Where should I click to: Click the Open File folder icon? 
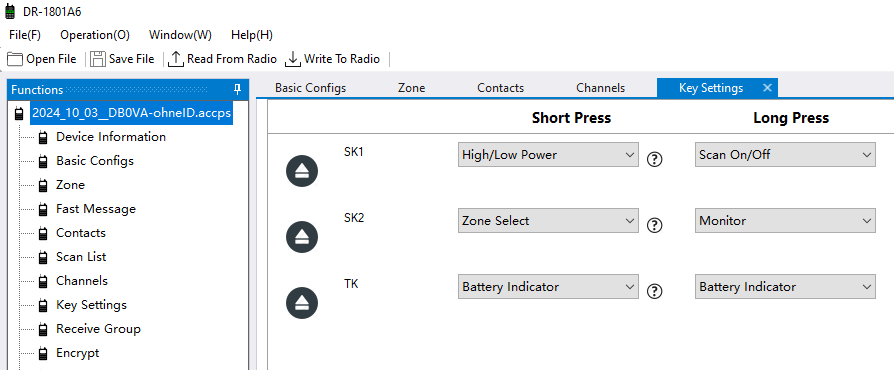pyautogui.click(x=15, y=59)
